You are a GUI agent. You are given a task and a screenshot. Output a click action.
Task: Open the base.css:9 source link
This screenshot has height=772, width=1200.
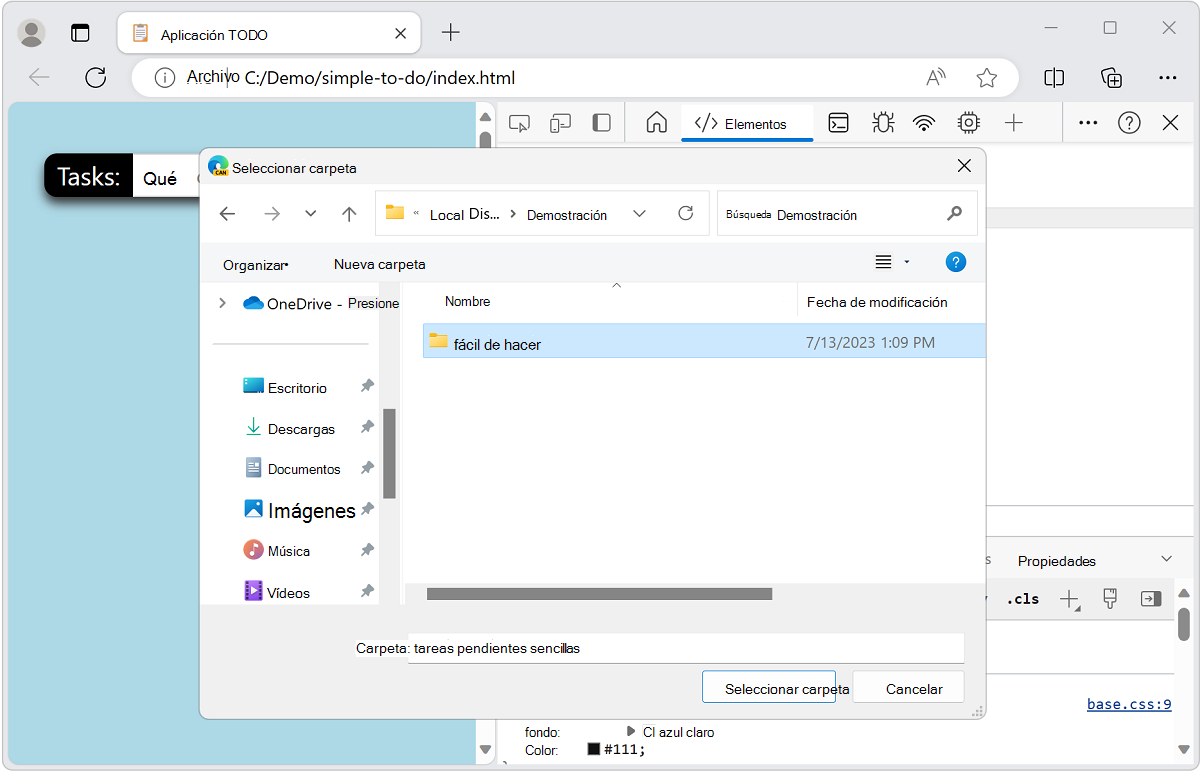pyautogui.click(x=1129, y=704)
